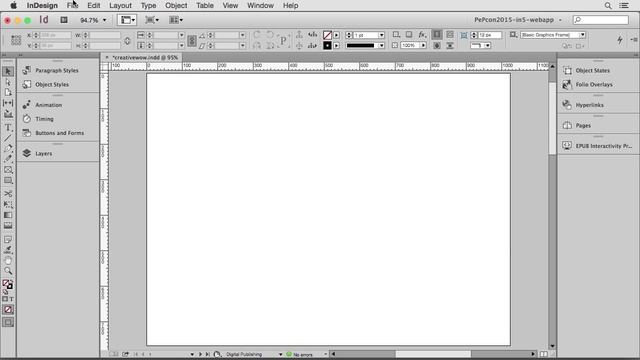Click the search field in application bar
The image size is (640, 360).
[x=600, y=20]
